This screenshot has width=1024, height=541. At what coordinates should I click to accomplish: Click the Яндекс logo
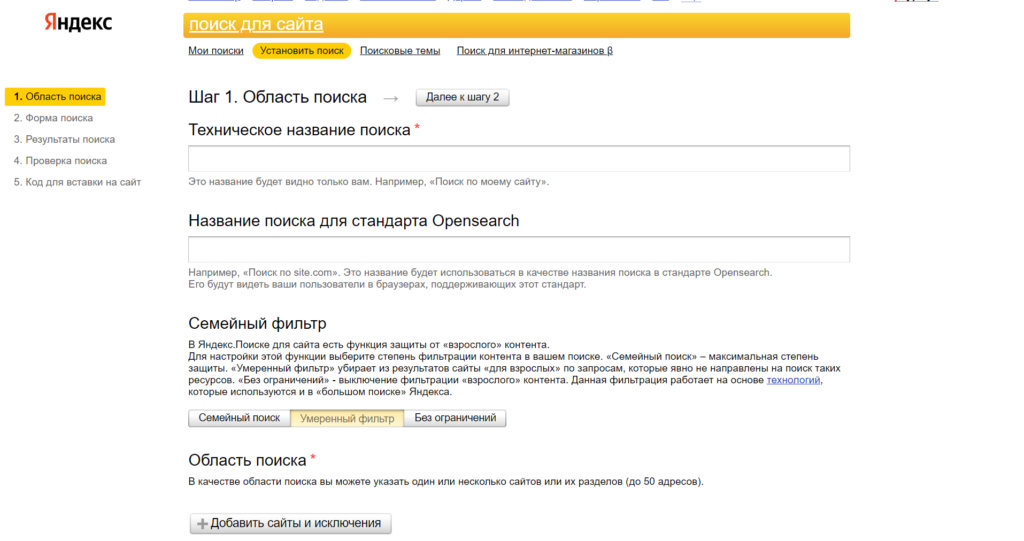(x=78, y=22)
